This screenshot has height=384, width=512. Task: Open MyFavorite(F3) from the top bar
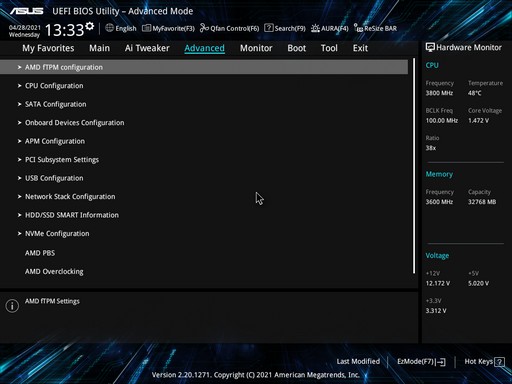[168, 28]
